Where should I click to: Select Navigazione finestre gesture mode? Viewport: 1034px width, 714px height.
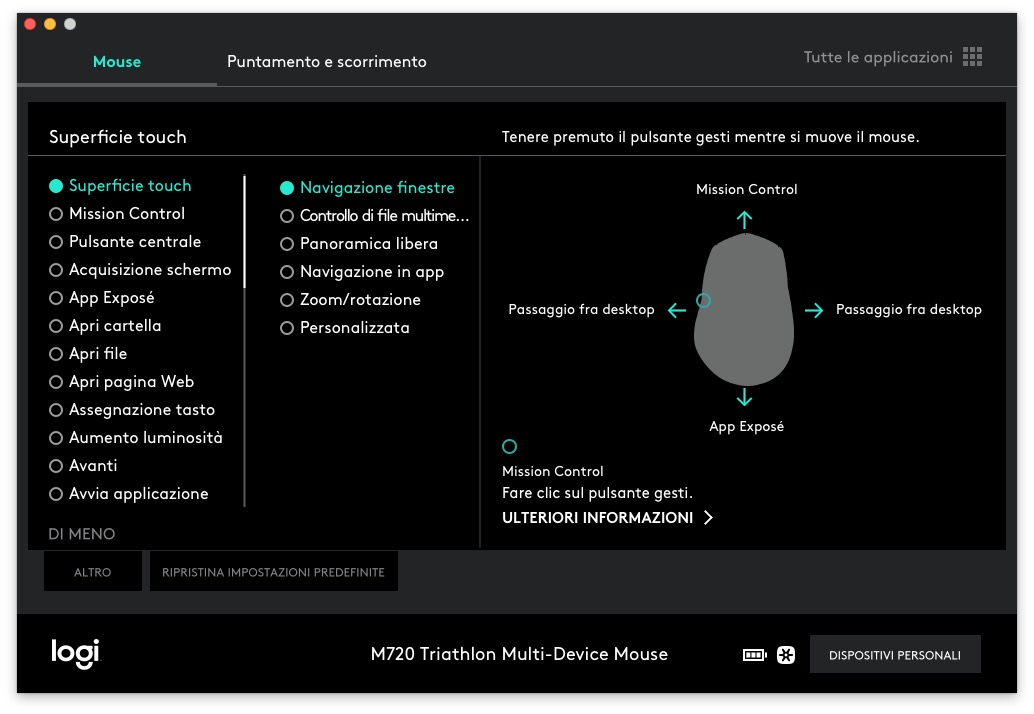pos(367,188)
